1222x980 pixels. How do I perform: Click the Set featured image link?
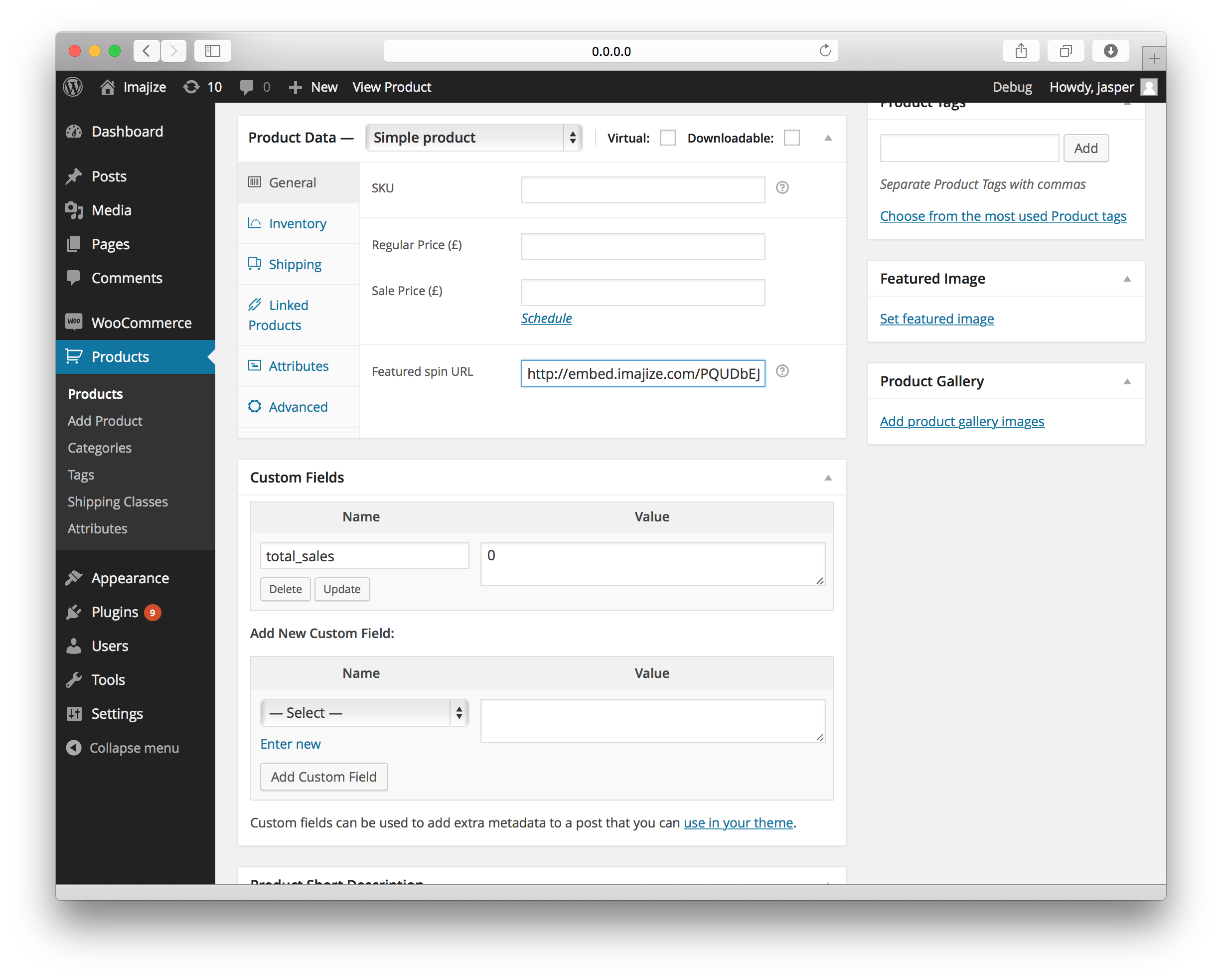pos(936,319)
